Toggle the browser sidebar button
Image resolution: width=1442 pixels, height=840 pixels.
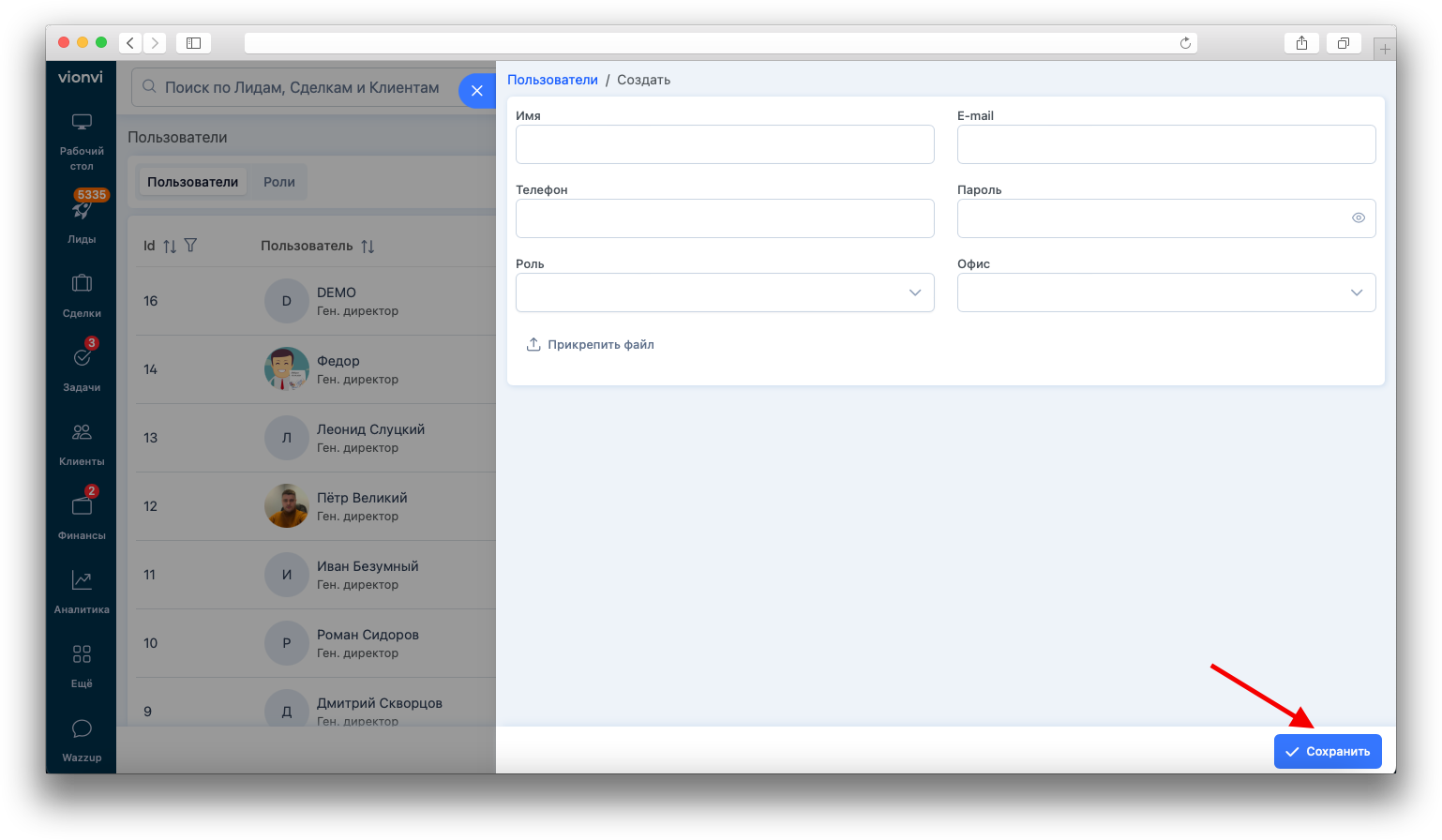(193, 43)
